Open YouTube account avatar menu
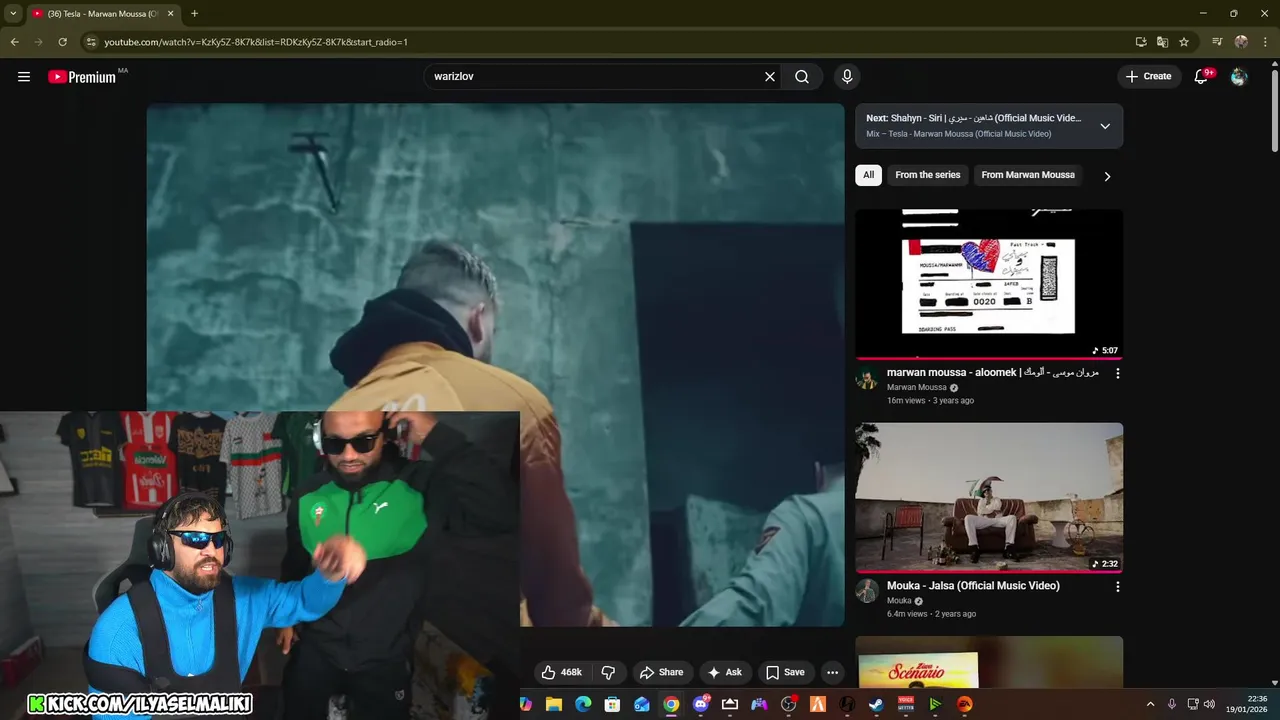 1239,76
